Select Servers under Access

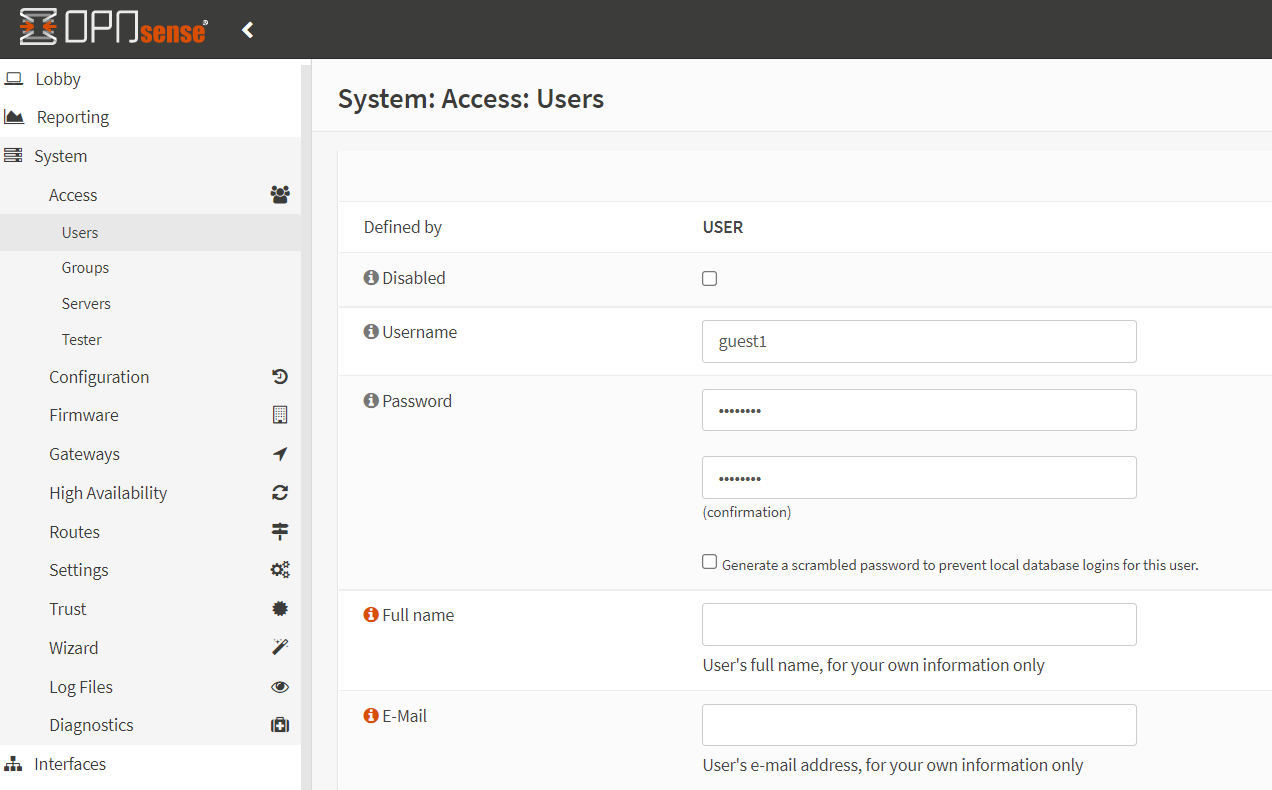(86, 303)
